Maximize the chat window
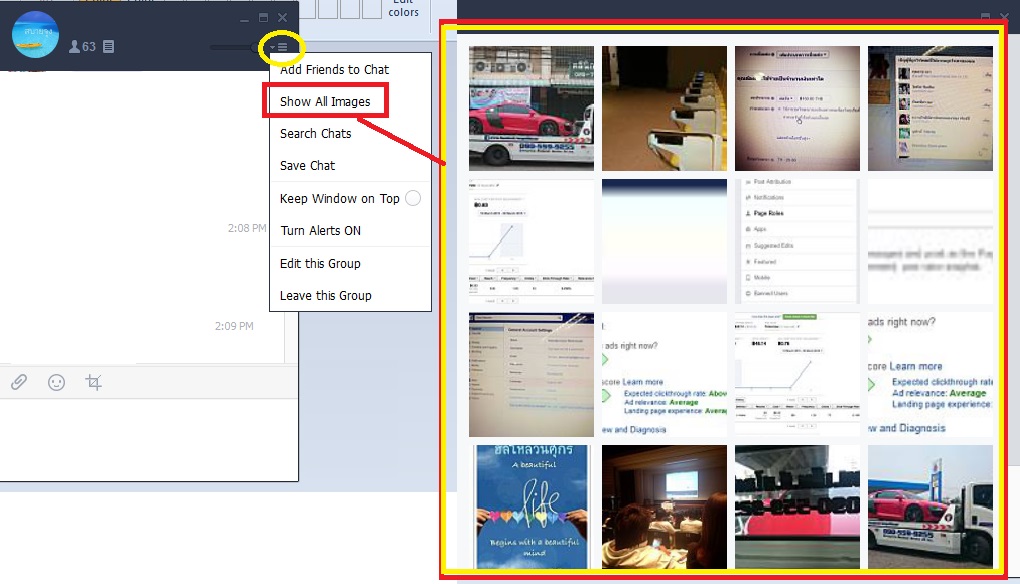Image resolution: width=1020 pixels, height=584 pixels. coord(263,18)
